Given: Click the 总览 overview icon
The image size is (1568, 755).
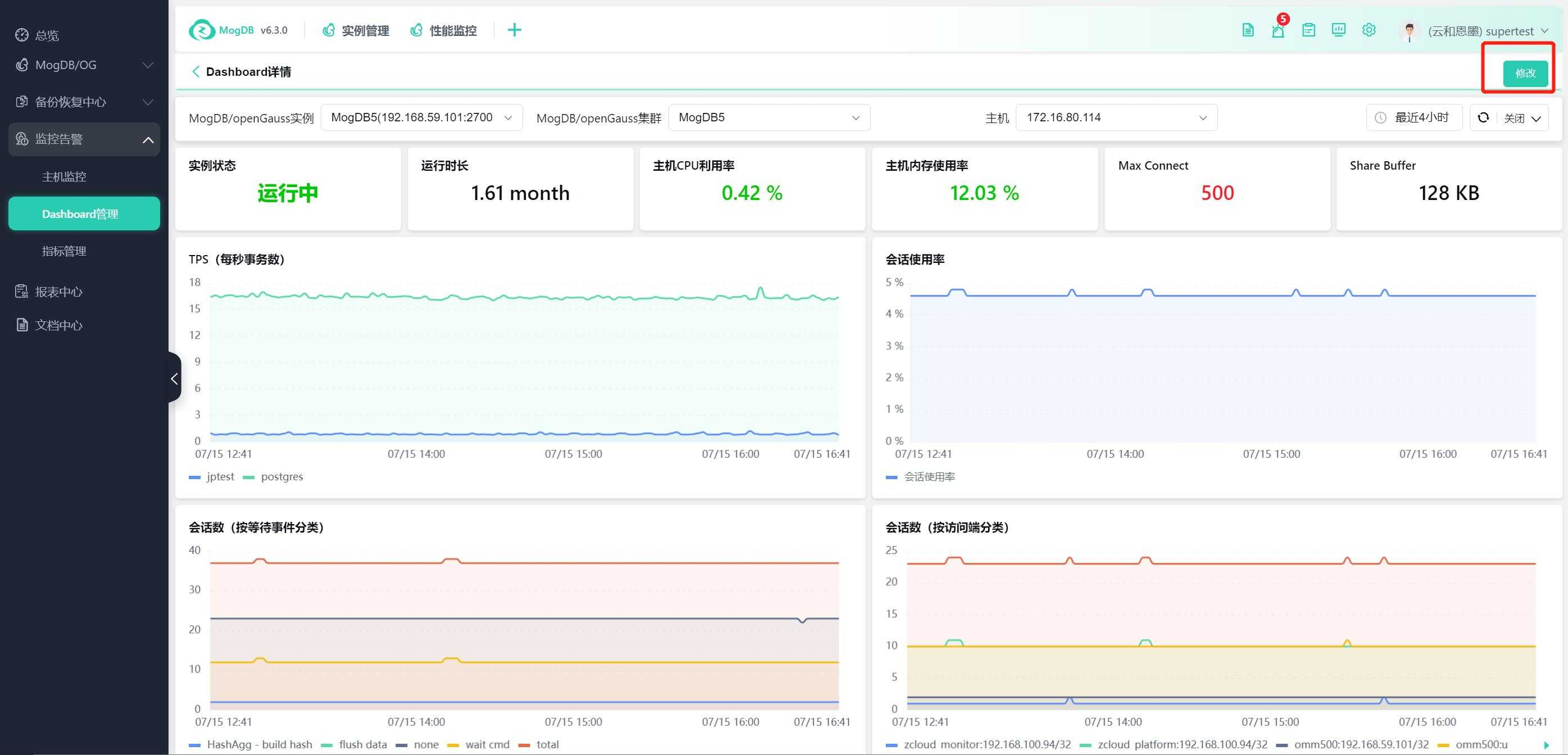Looking at the screenshot, I should (22, 35).
